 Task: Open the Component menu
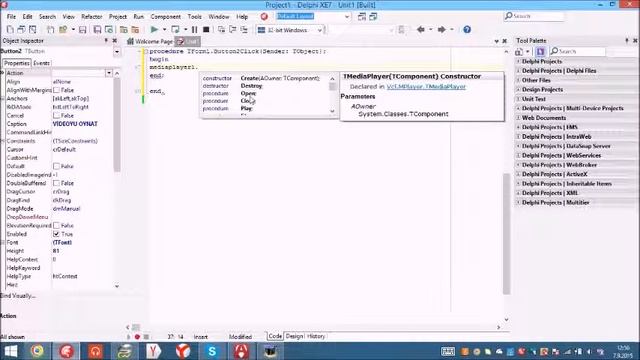click(165, 16)
